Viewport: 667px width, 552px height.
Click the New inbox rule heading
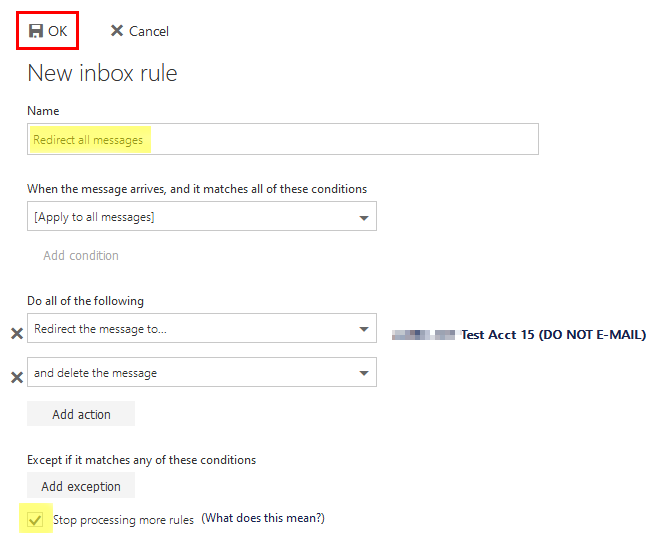coord(102,73)
